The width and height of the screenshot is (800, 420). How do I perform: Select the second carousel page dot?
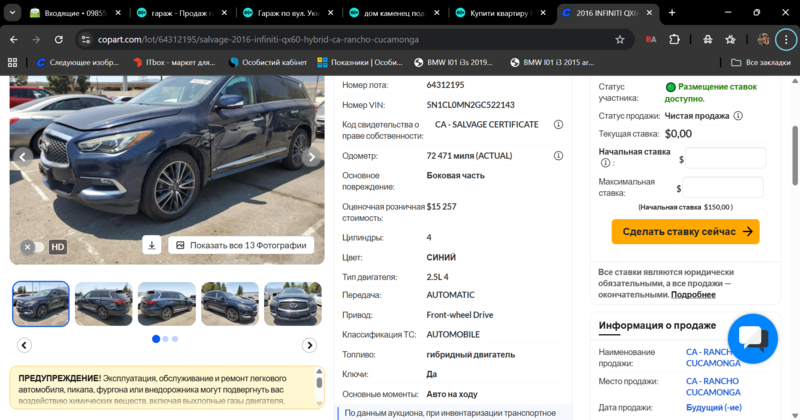165,339
